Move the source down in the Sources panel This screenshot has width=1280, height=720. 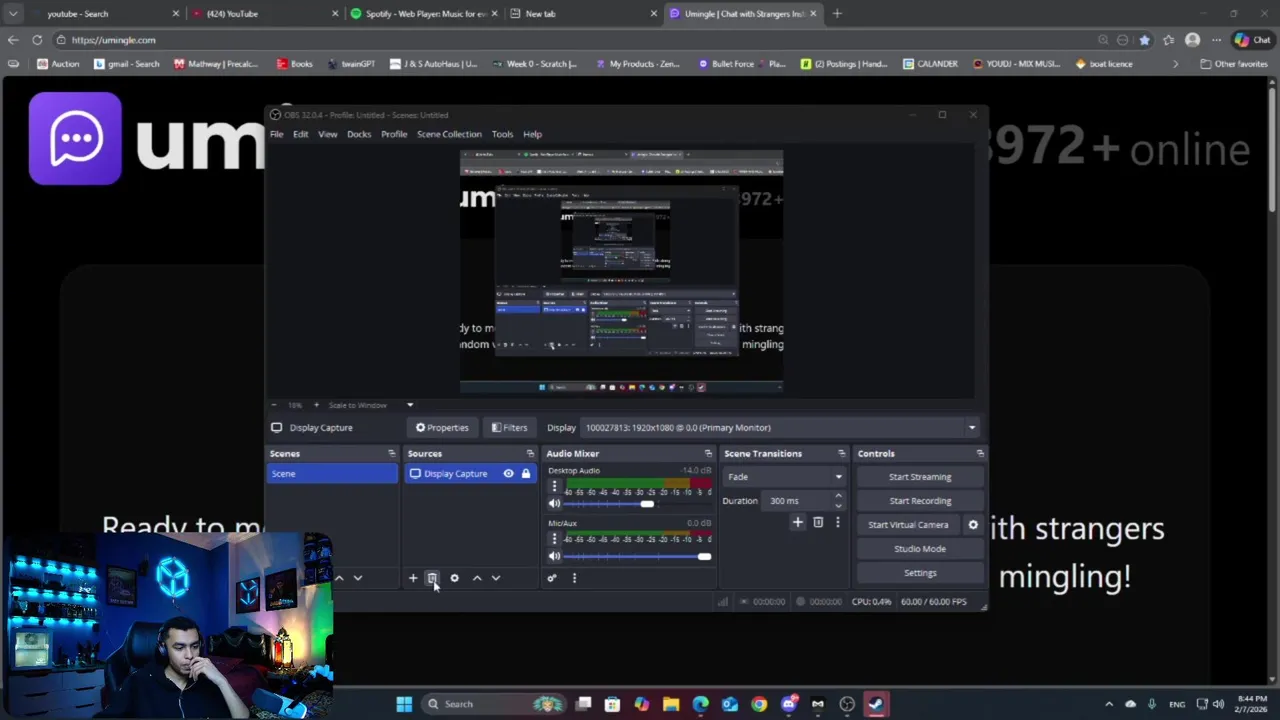495,578
